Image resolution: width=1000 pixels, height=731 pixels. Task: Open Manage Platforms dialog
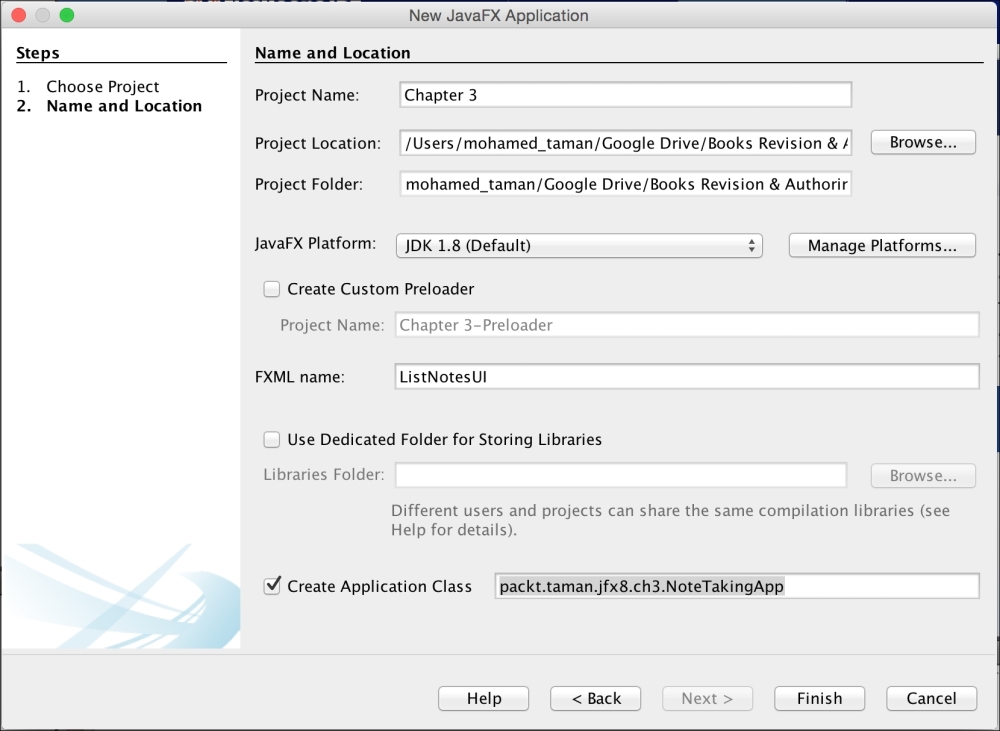[882, 246]
